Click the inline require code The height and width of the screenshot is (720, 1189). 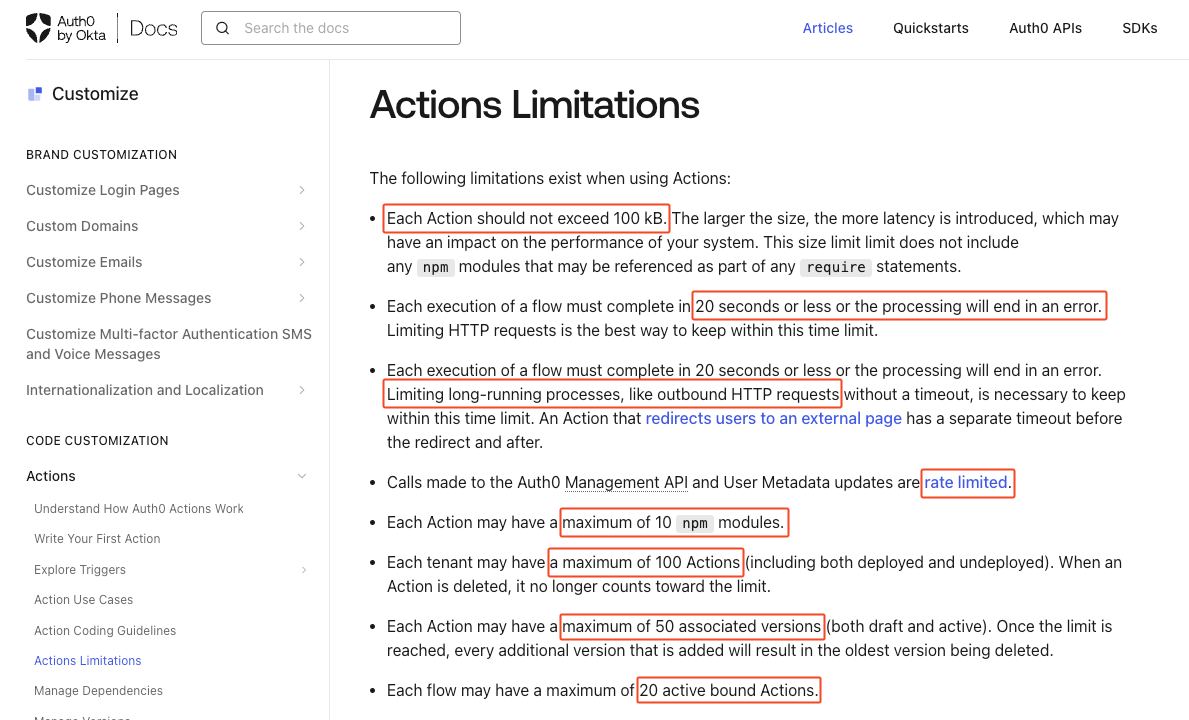pyautogui.click(x=836, y=268)
